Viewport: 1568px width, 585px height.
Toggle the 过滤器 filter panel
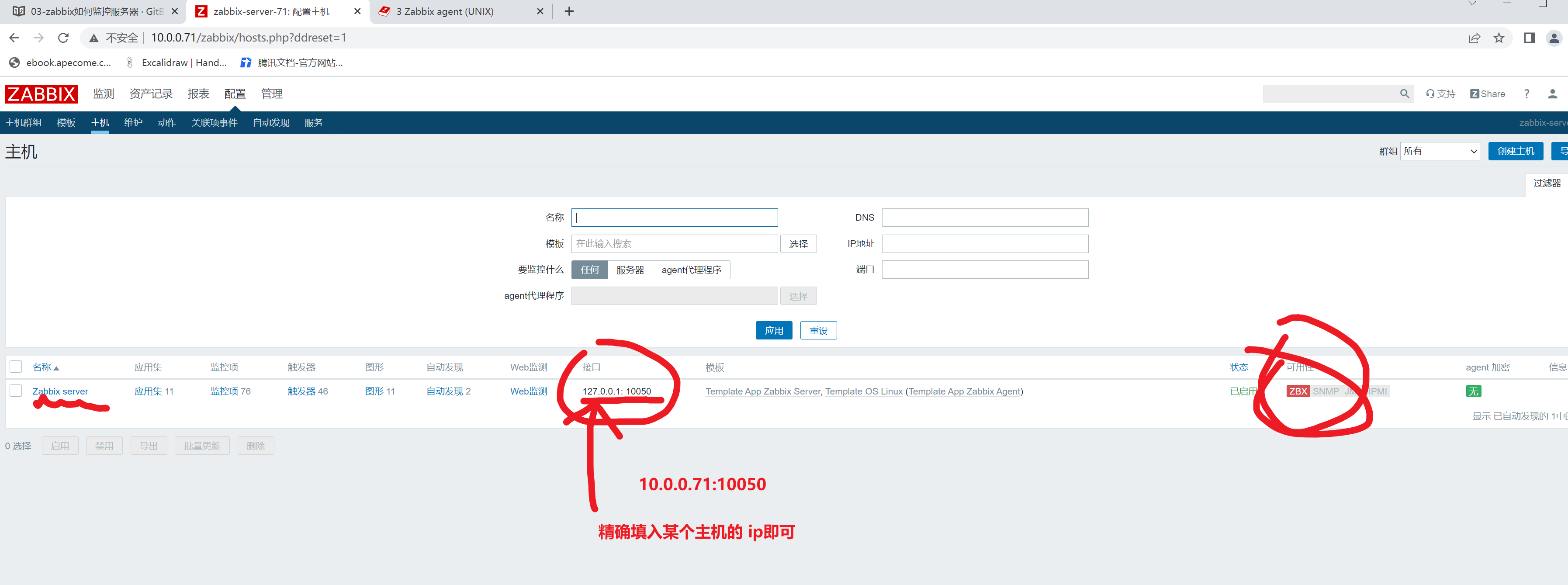point(1547,183)
